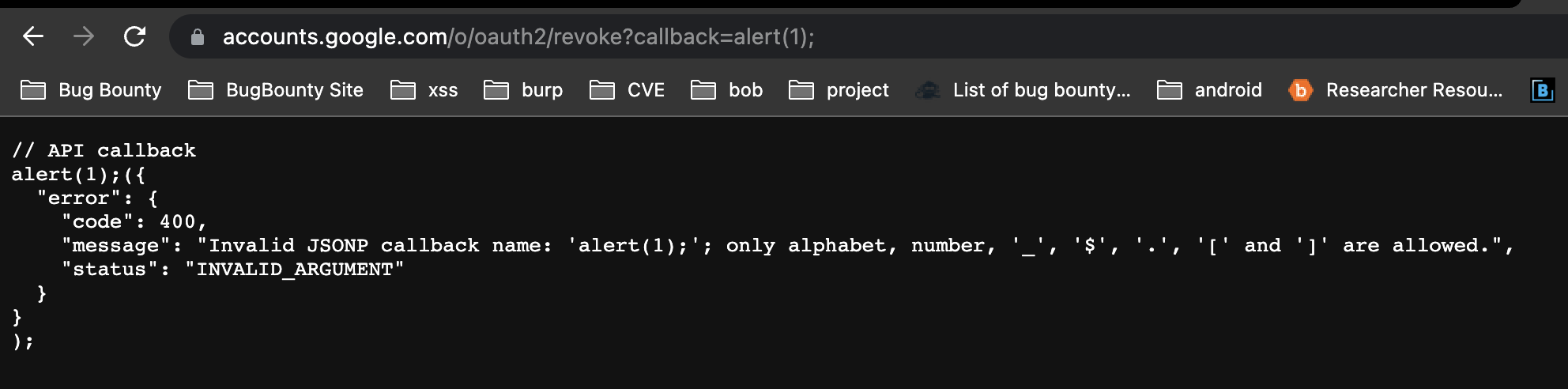Open List of bug bounty bookmark
Viewport: 1568px width, 389px height.
1023,90
